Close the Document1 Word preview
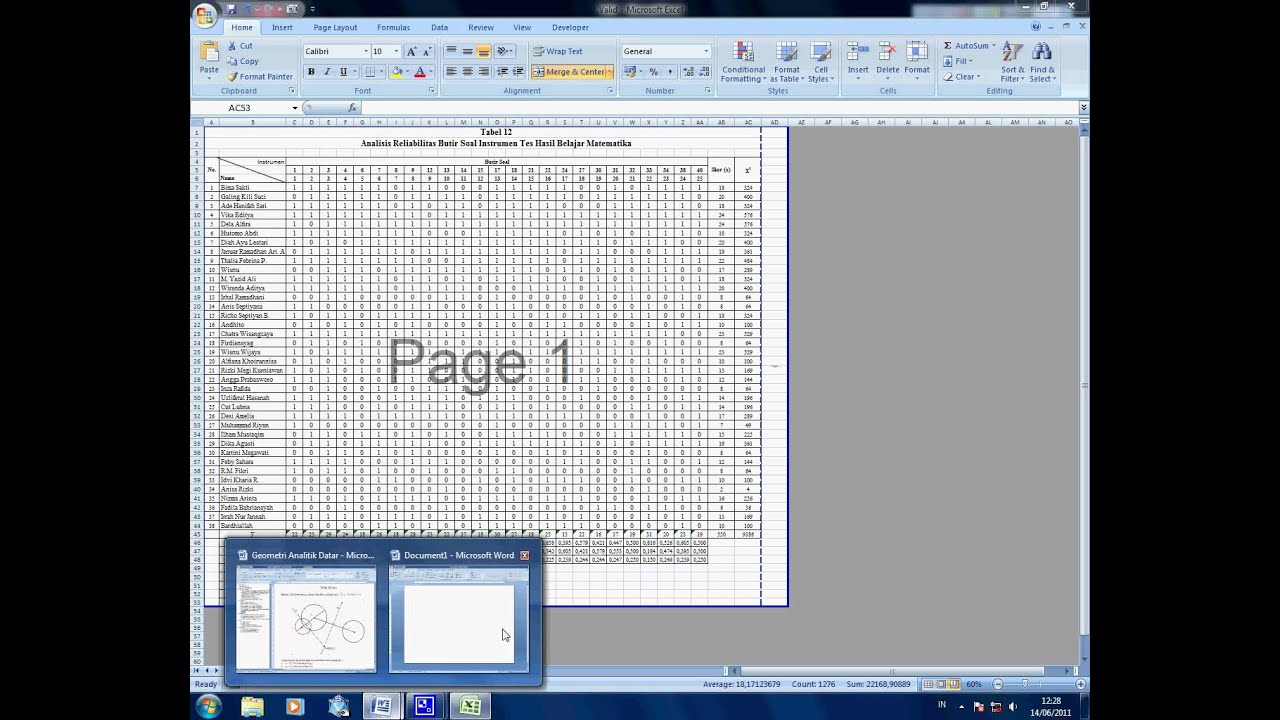Viewport: 1280px width, 720px height. click(x=524, y=555)
